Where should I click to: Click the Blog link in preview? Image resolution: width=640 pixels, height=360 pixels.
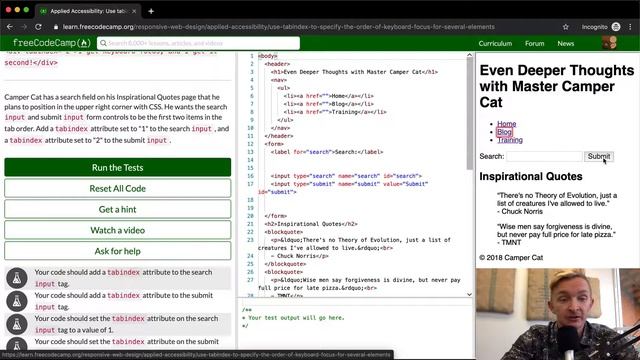click(x=504, y=132)
